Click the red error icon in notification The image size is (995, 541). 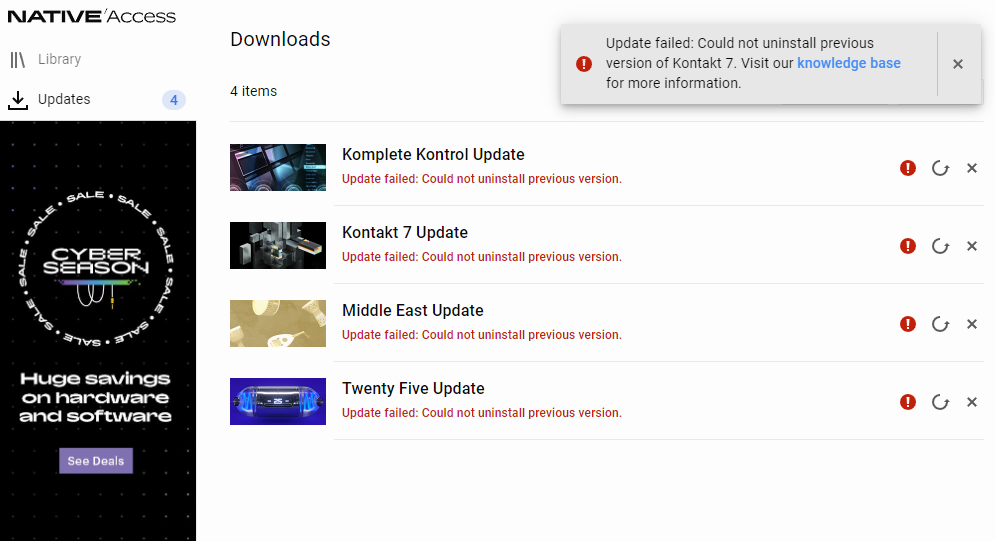pos(584,63)
